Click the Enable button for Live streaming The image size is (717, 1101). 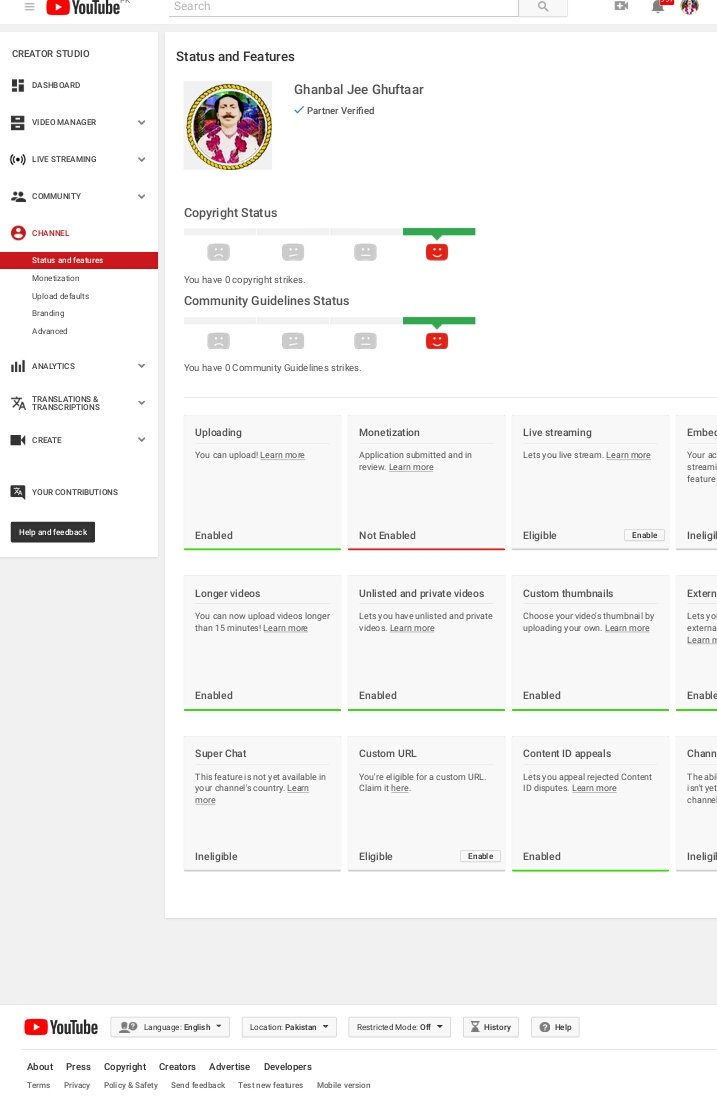(x=644, y=536)
